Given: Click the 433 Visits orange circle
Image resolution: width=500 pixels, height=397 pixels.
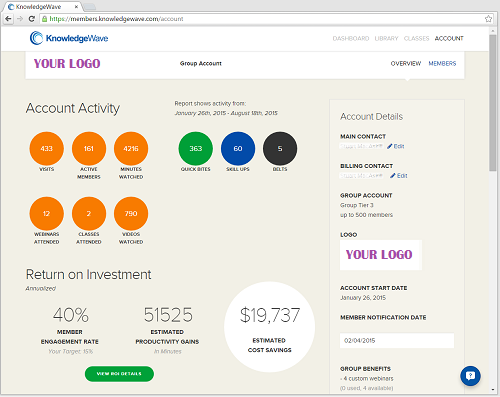Looking at the screenshot, I should (46, 149).
